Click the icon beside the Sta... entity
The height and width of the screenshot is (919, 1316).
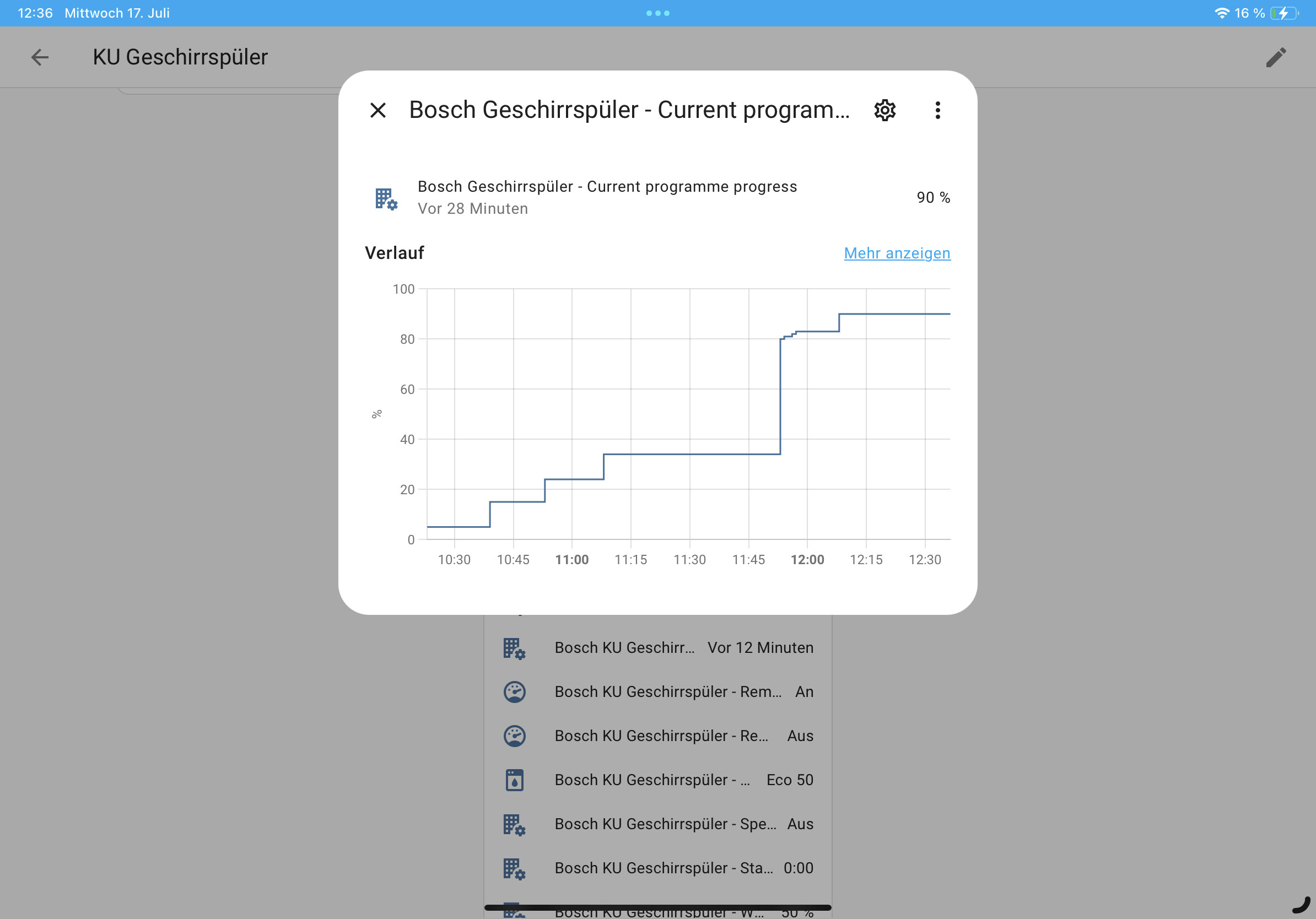coord(514,868)
